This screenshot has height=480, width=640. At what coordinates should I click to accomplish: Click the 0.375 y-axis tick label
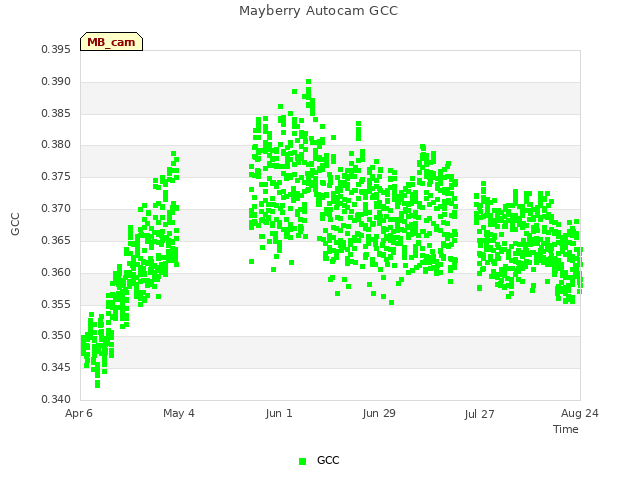(x=56, y=176)
